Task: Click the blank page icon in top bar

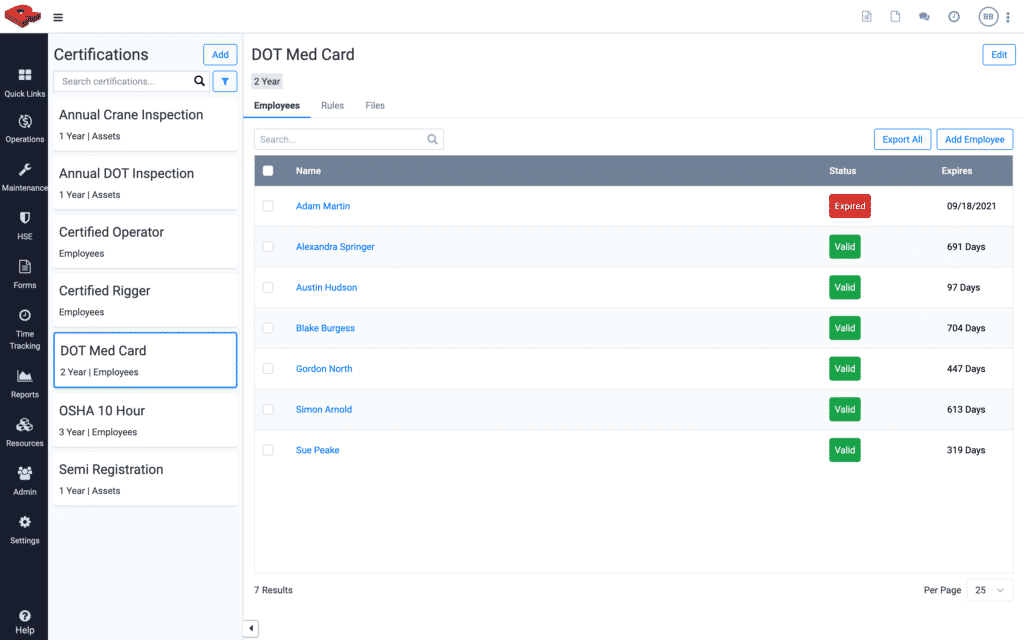Action: point(895,16)
